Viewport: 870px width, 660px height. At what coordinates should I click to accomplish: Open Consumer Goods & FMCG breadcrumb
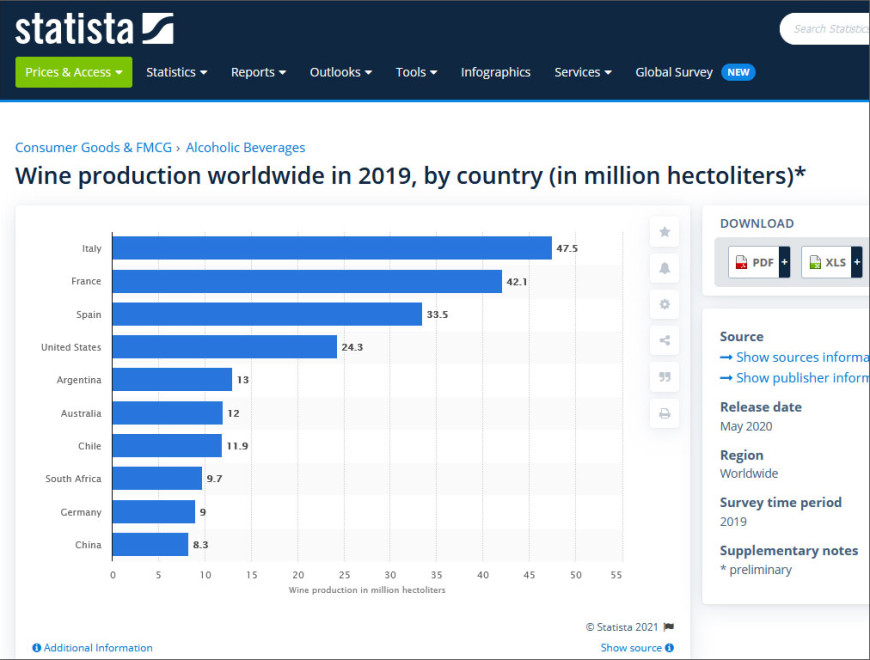tap(93, 148)
